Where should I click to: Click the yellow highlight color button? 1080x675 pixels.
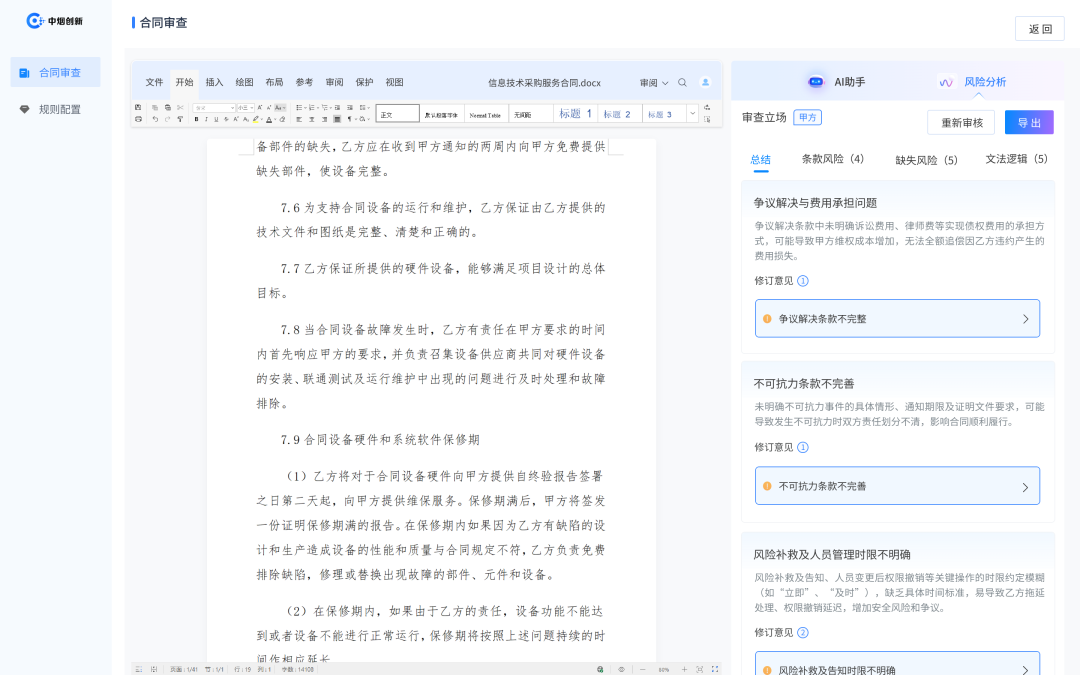pyautogui.click(x=256, y=119)
